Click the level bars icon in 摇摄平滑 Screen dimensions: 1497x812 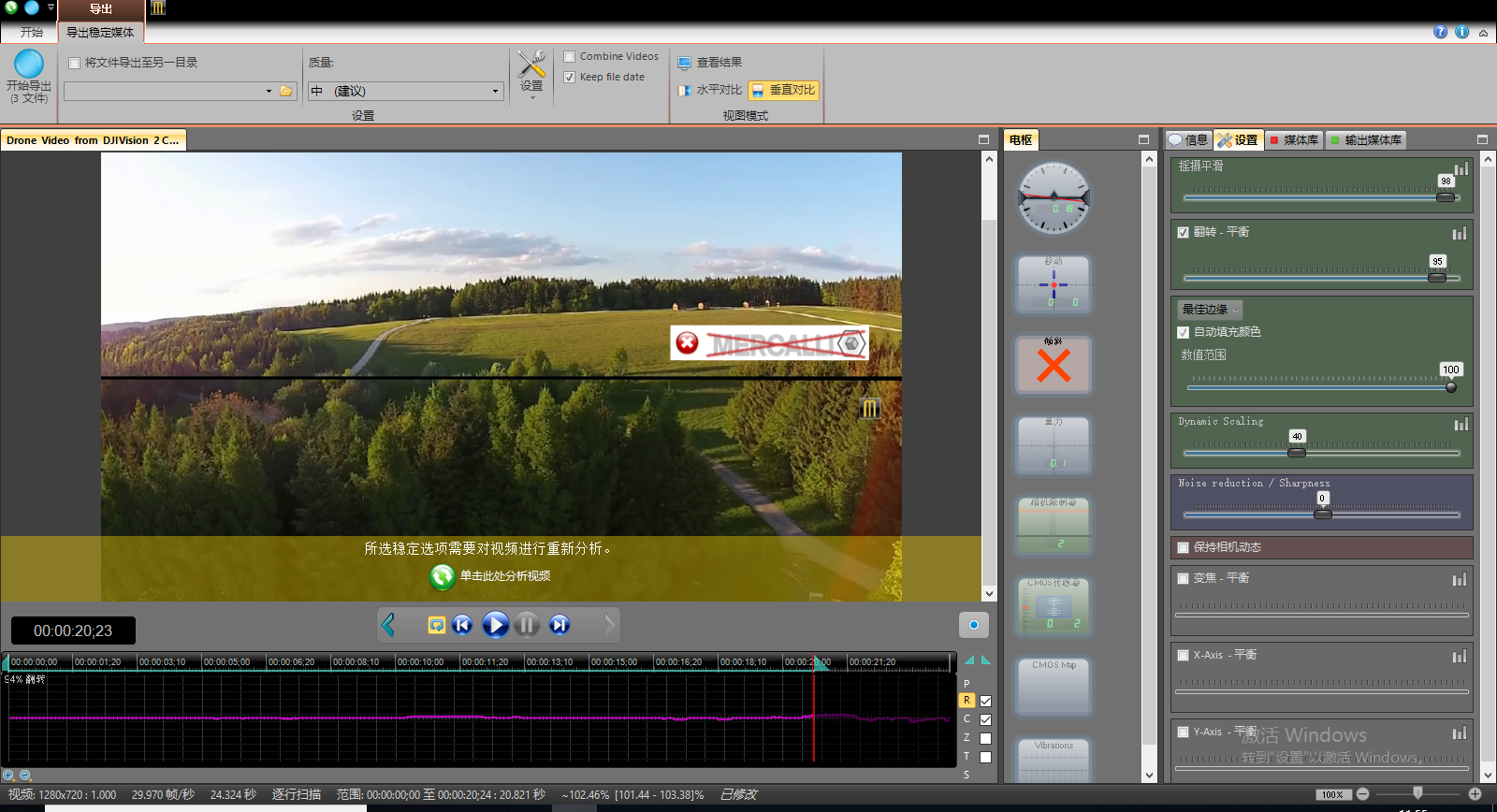(1461, 168)
